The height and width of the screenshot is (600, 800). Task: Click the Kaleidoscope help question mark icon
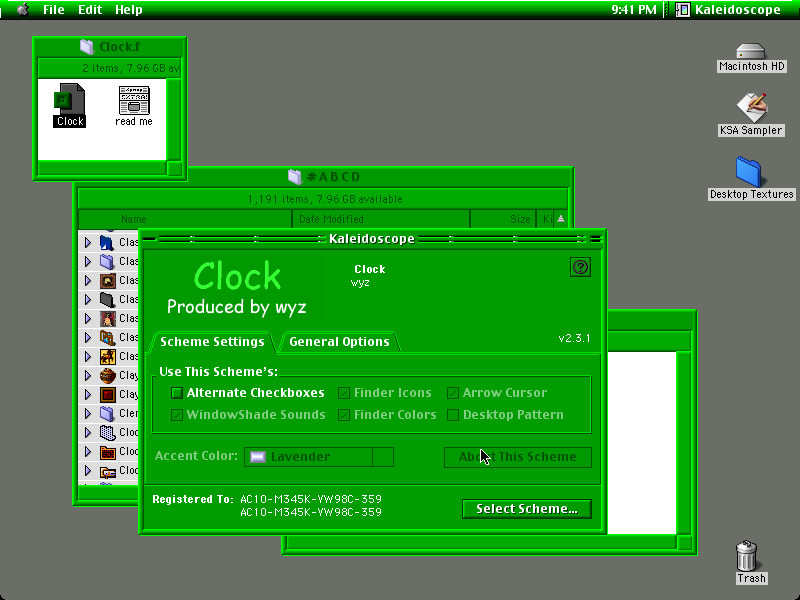(x=580, y=267)
